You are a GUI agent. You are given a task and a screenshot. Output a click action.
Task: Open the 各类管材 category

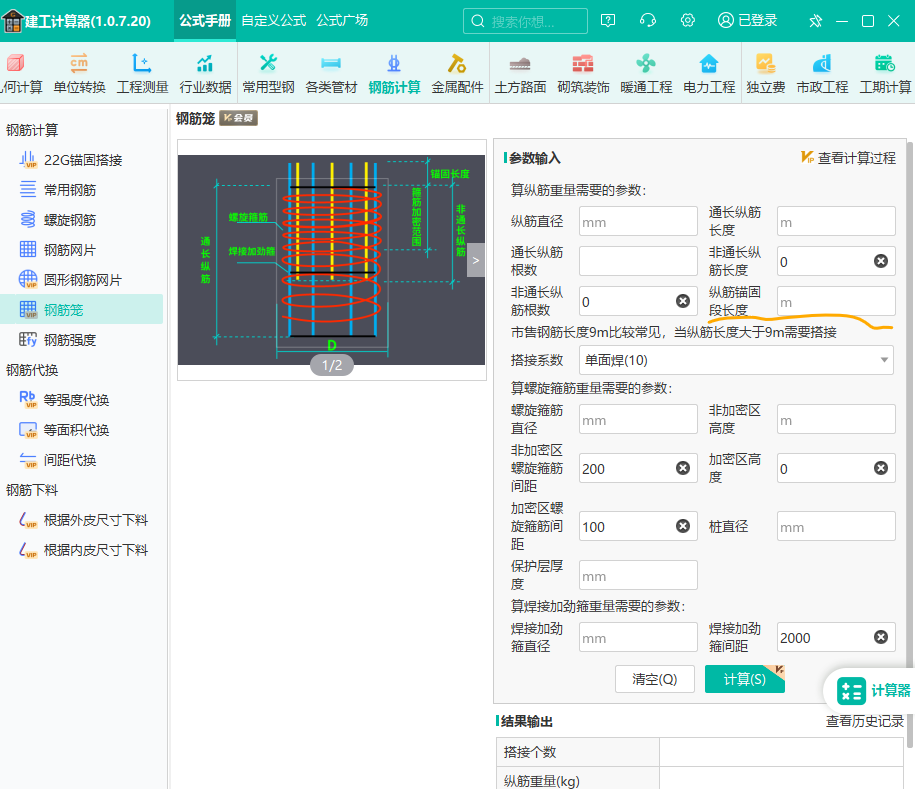pyautogui.click(x=331, y=74)
